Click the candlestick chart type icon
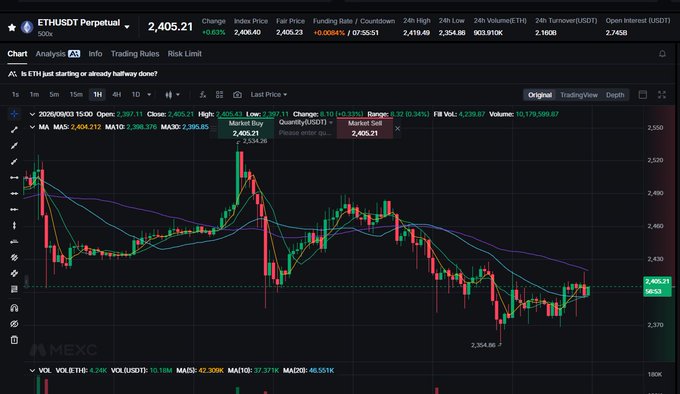Image resolution: width=680 pixels, height=394 pixels. (168, 94)
